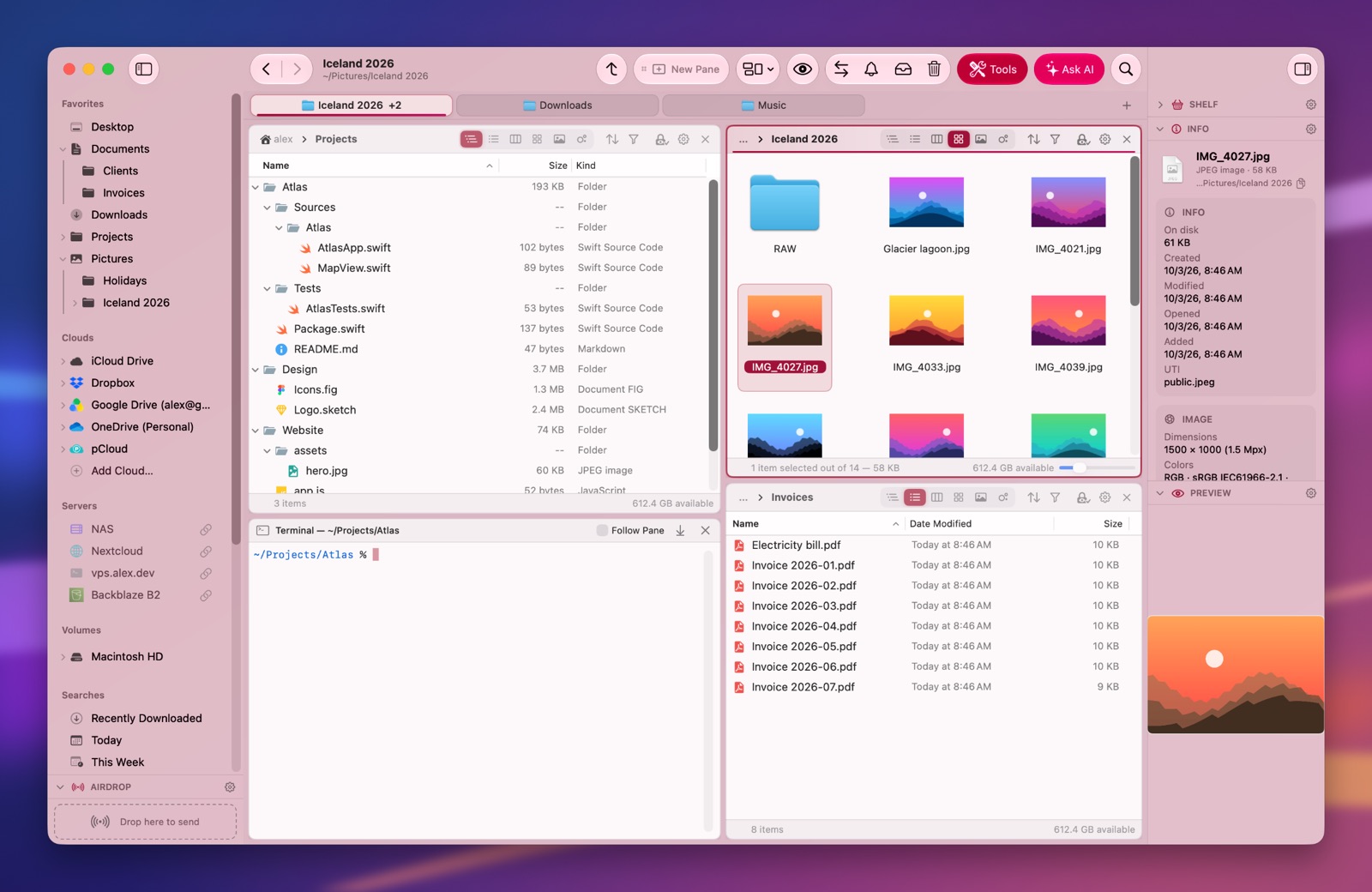
Task: Open the Quick Look eye icon
Action: [803, 69]
